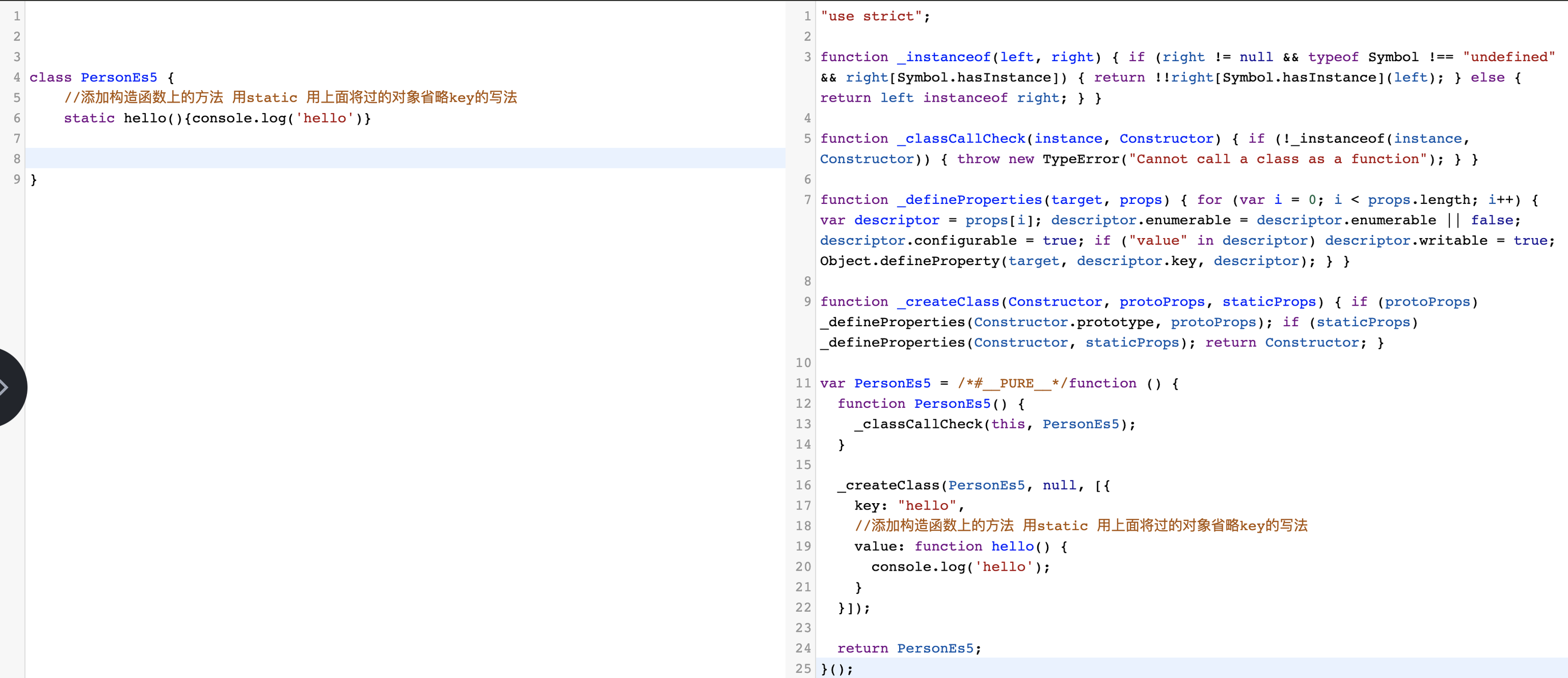Click the _instanceof function name in output
The height and width of the screenshot is (678, 1568).
[x=944, y=57]
